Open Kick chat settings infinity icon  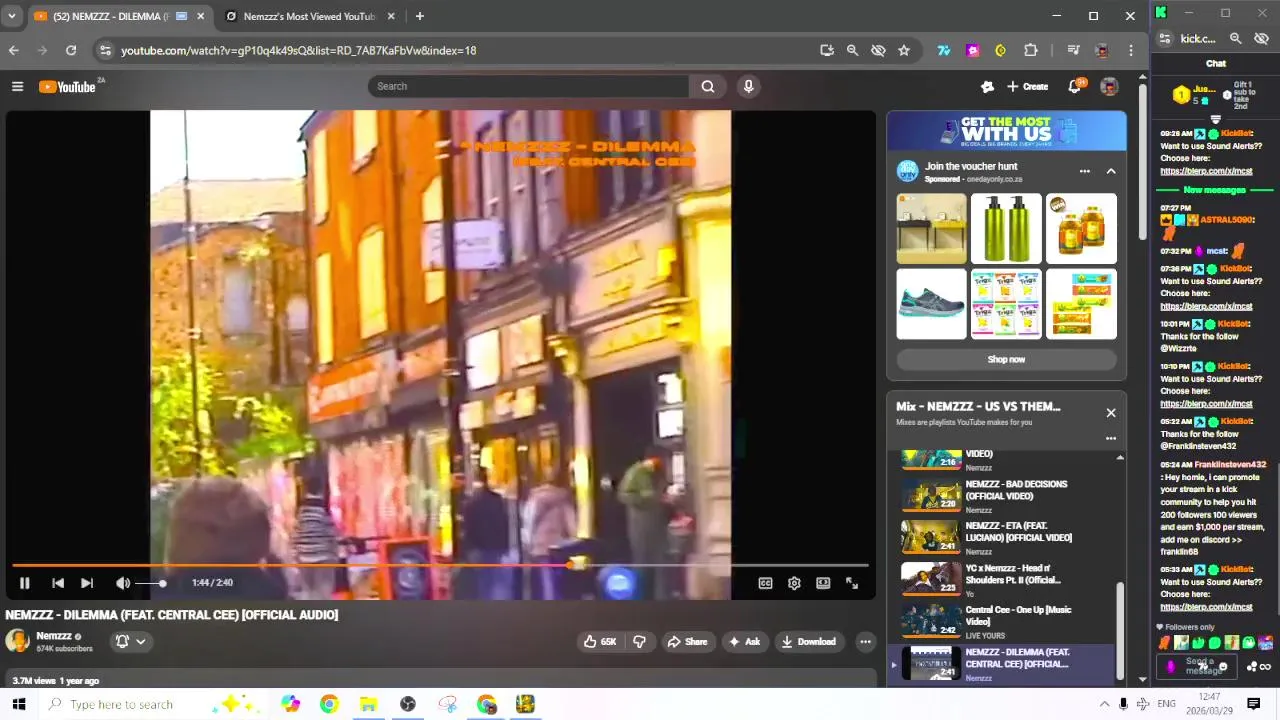pos(1265,667)
